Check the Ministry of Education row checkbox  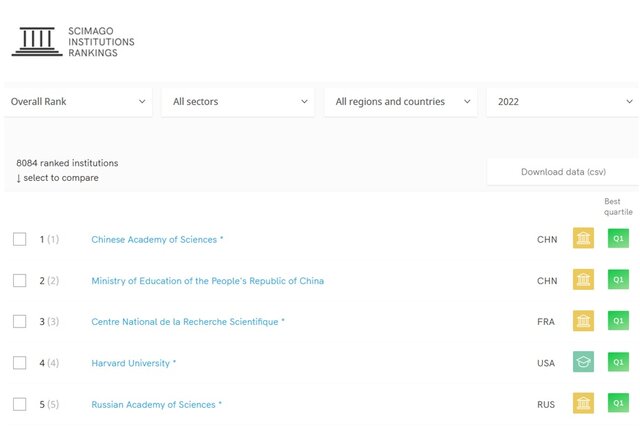20,280
